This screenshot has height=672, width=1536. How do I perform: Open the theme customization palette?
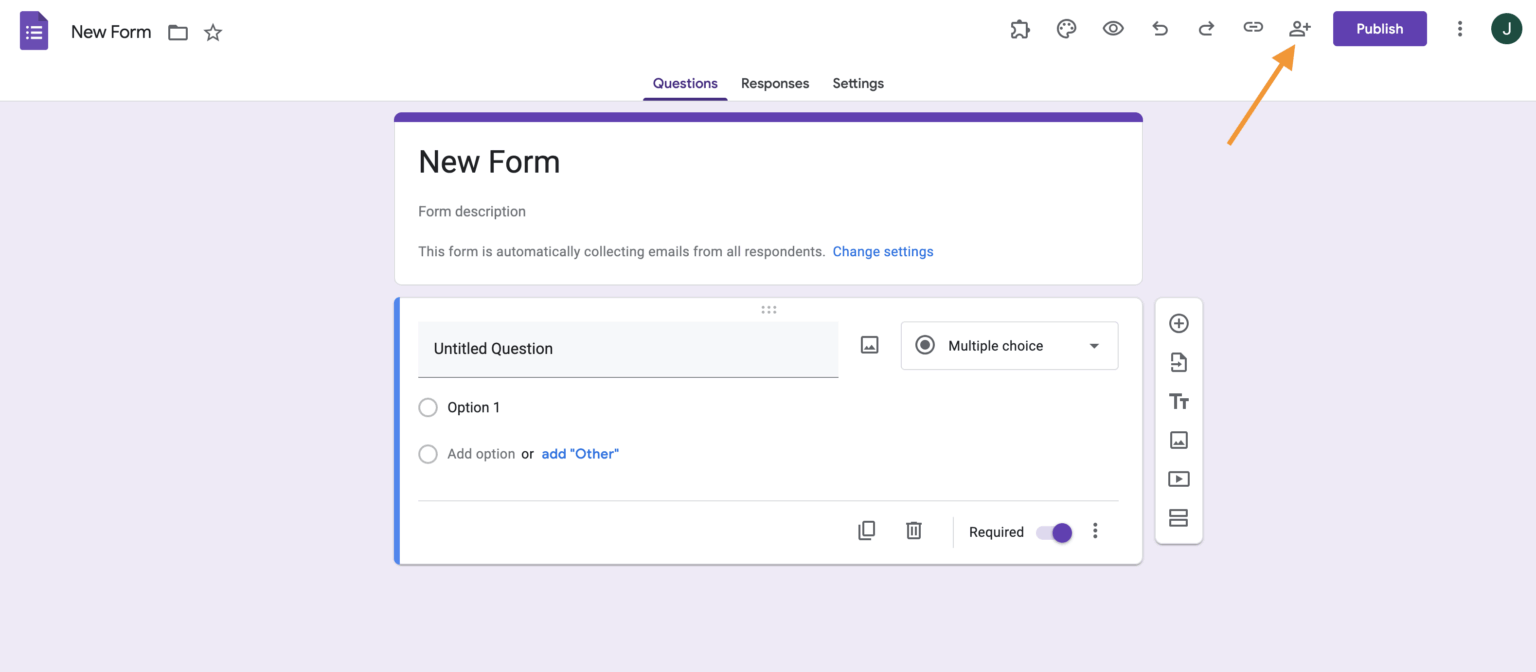[1066, 28]
